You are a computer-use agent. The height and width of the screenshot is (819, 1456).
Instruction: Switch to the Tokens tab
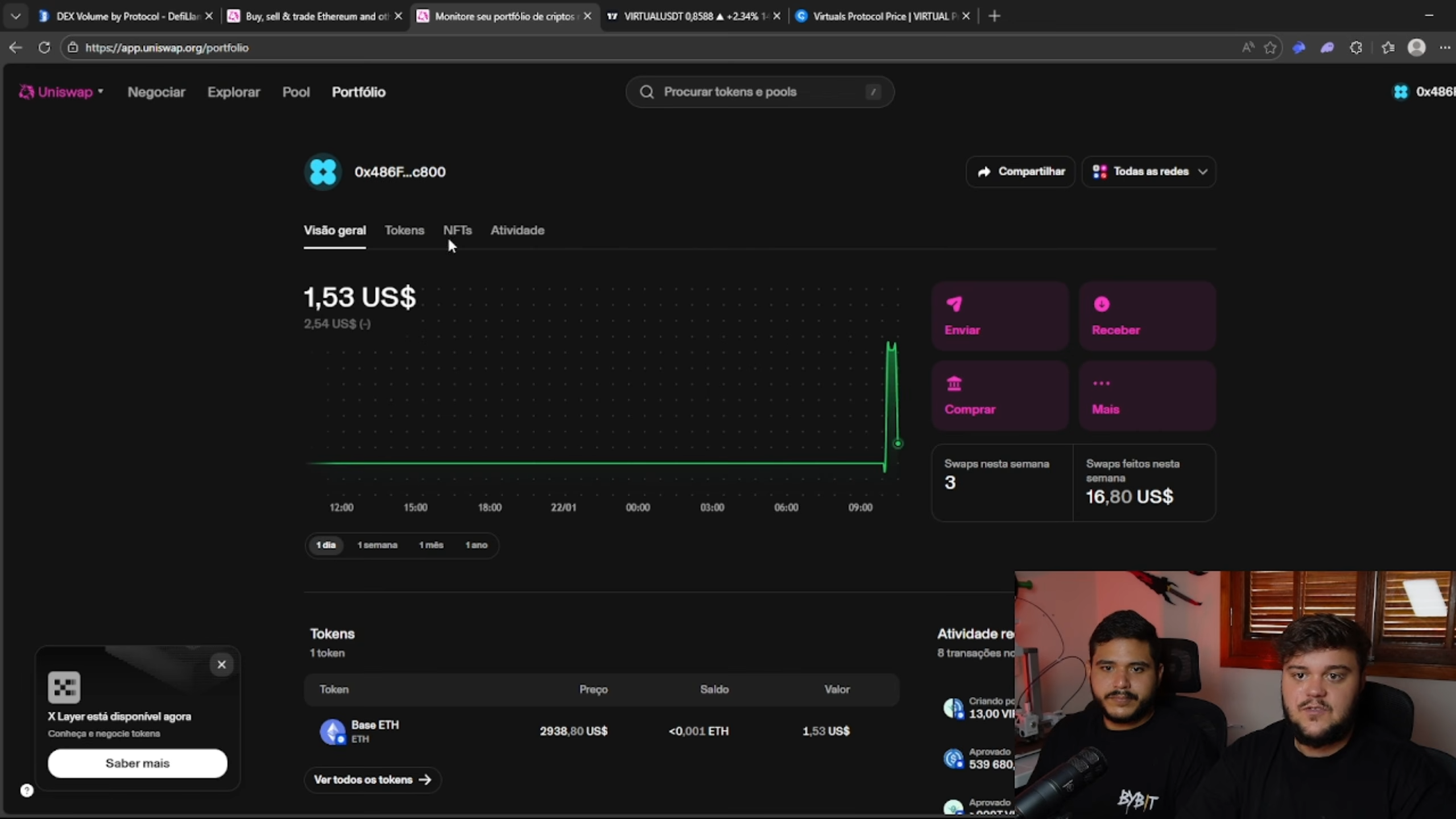point(404,230)
